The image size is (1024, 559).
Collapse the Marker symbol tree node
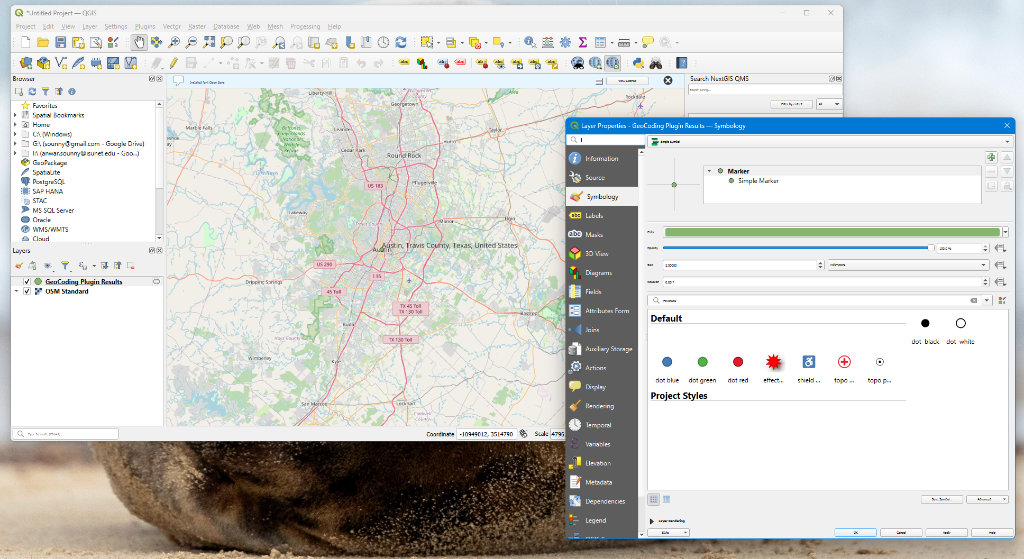click(709, 171)
